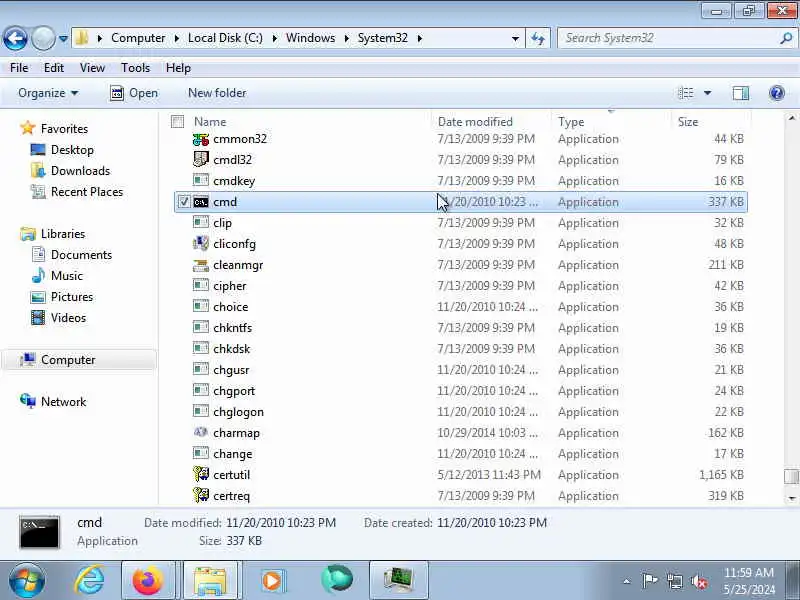Viewport: 800px width, 600px height.
Task: Open the recent pages dropdown arrow
Action: pos(63,38)
